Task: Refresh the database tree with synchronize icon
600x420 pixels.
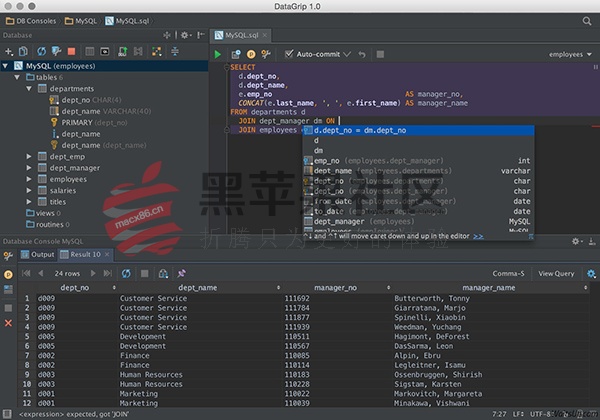Action: pos(41,51)
